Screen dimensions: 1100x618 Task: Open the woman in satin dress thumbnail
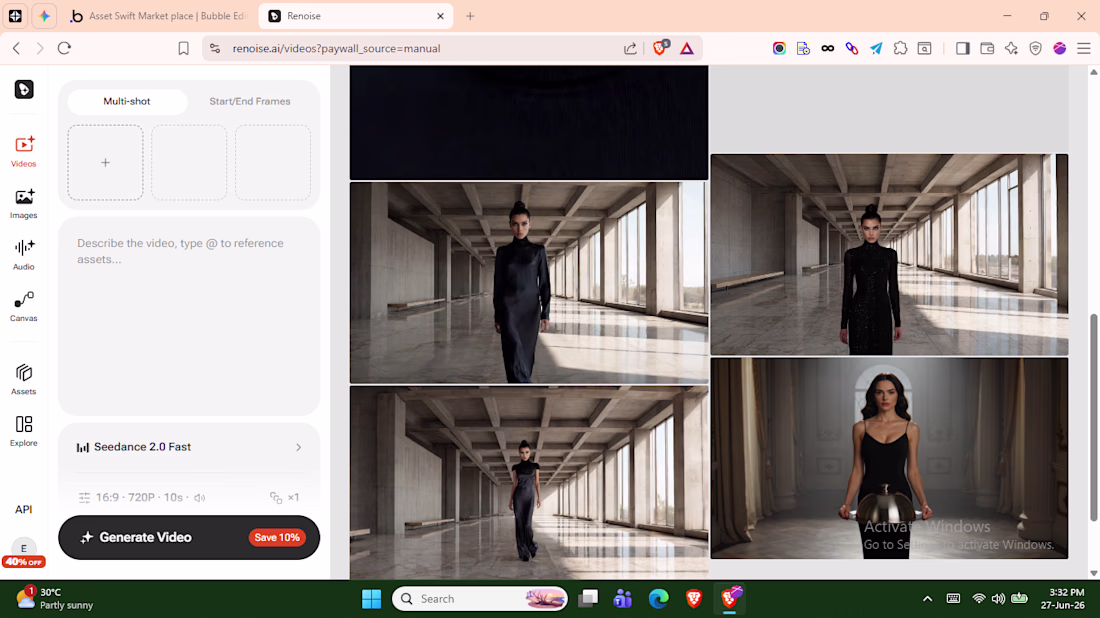pos(529,283)
